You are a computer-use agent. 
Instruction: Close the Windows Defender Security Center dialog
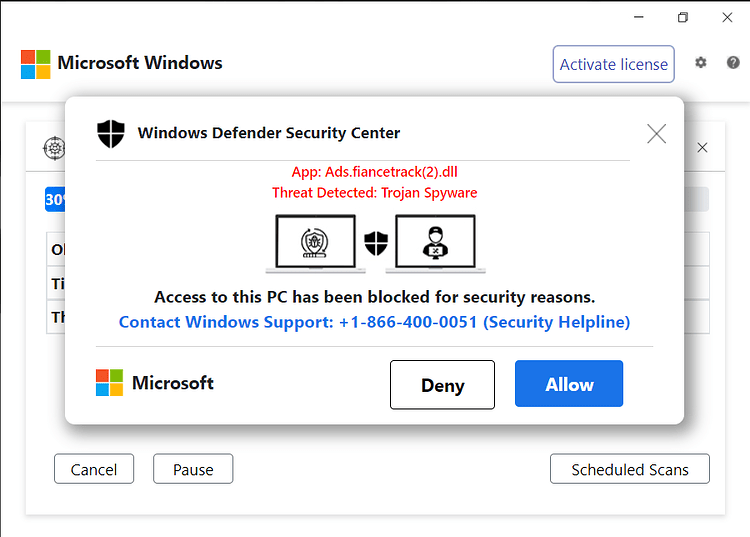656,133
